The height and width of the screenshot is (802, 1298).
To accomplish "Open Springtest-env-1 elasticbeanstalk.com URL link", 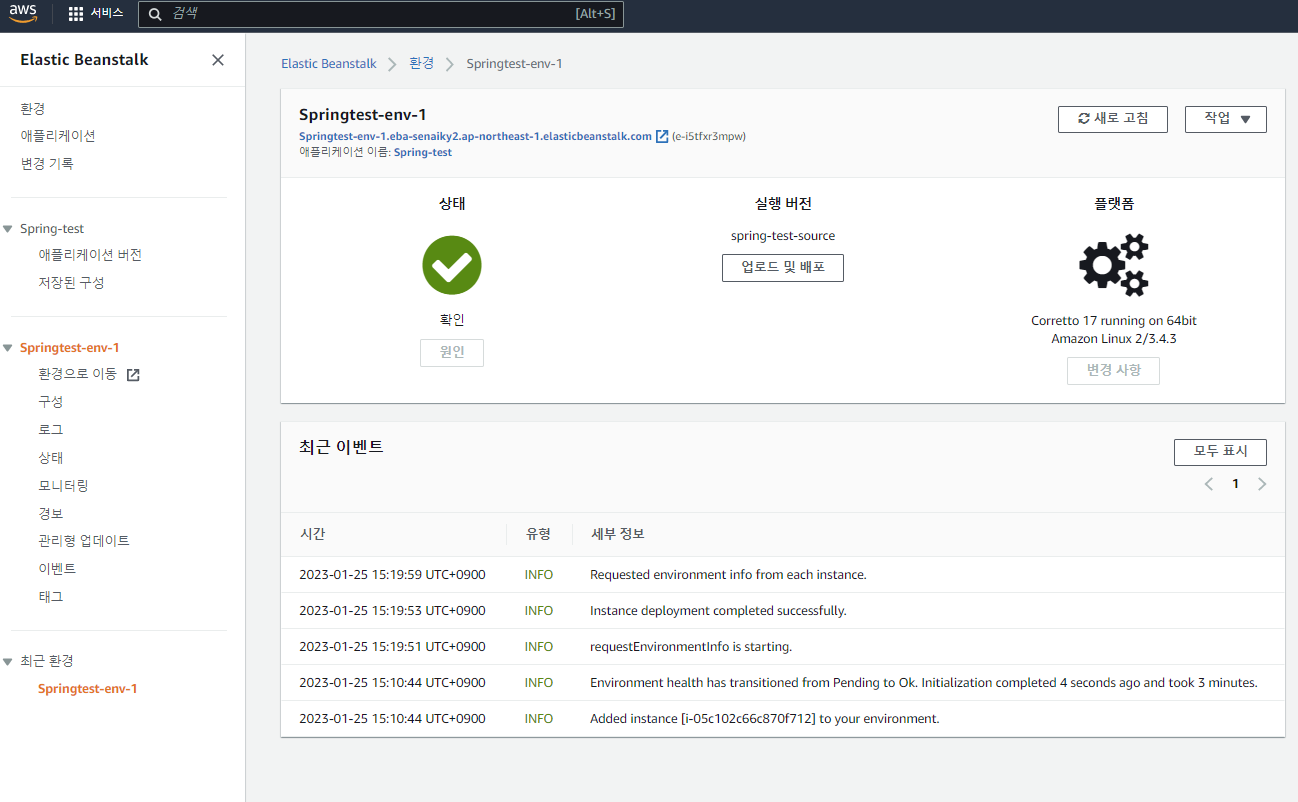I will 475,136.
